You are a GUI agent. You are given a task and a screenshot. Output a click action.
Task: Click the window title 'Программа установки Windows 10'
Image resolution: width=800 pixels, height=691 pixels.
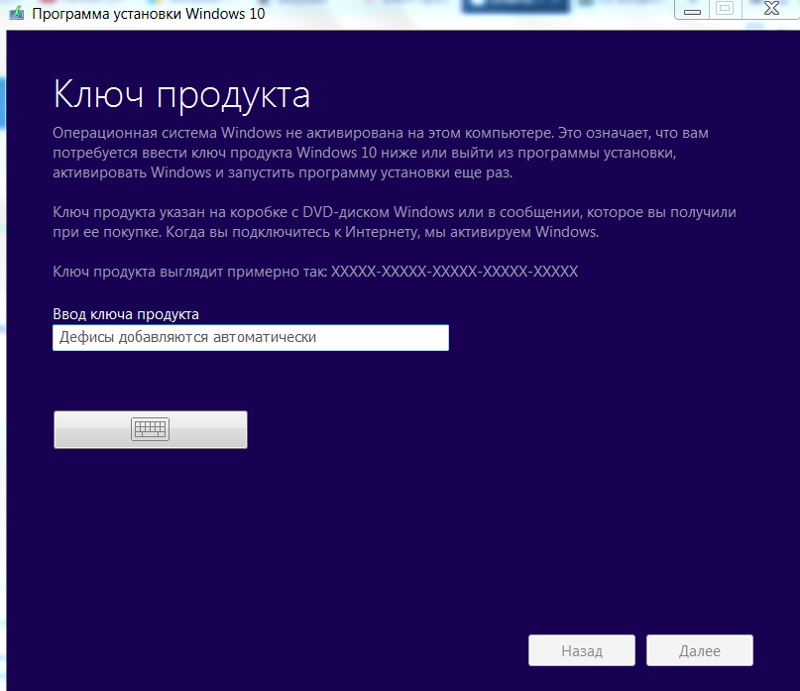pyautogui.click(x=148, y=14)
